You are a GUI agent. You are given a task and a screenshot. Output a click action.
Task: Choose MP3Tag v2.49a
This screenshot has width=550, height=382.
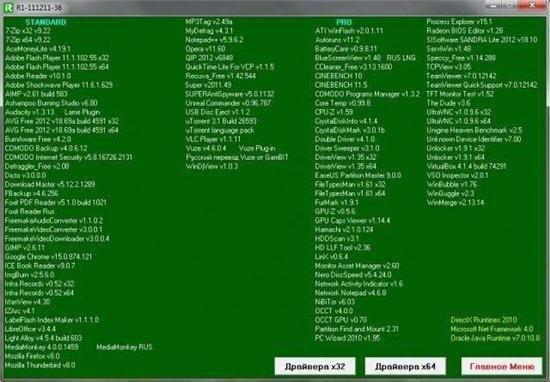click(x=209, y=22)
